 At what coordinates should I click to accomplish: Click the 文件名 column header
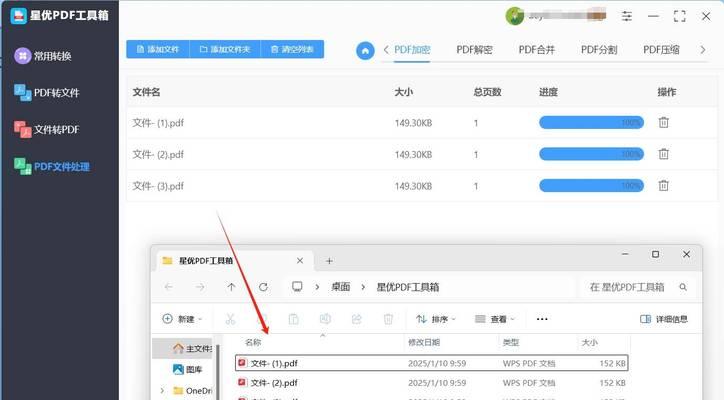[146, 92]
